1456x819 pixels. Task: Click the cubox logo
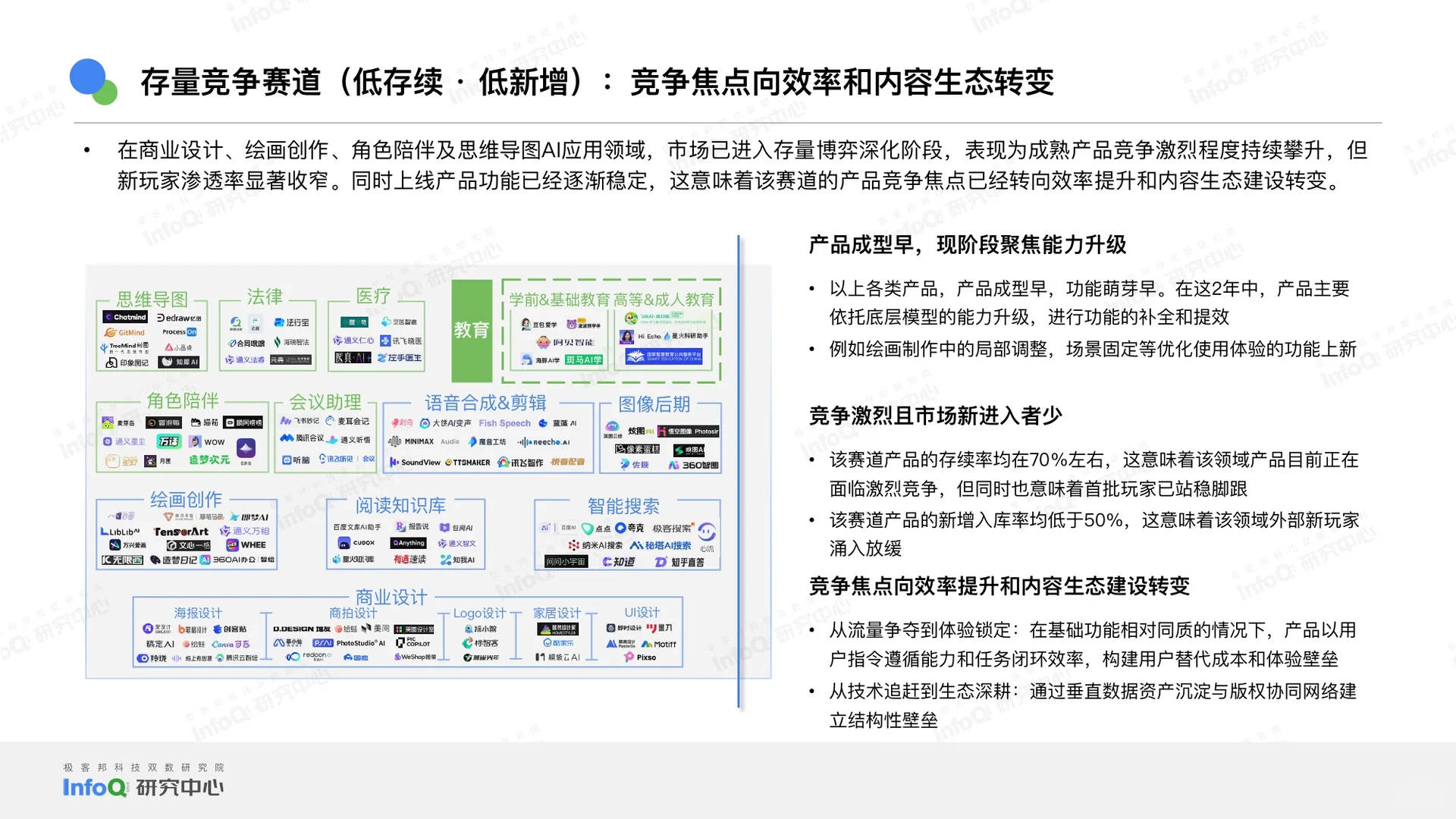point(356,543)
